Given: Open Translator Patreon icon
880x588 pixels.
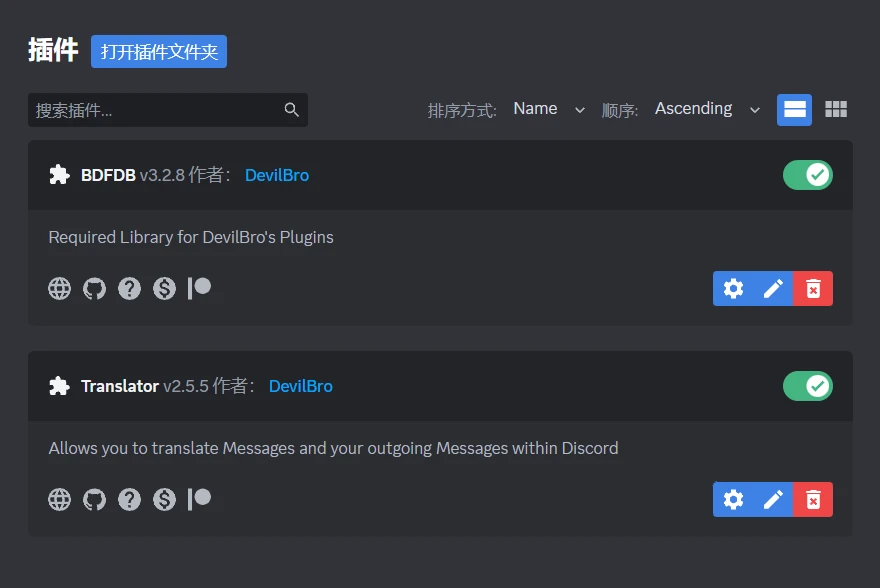Looking at the screenshot, I should (x=199, y=499).
